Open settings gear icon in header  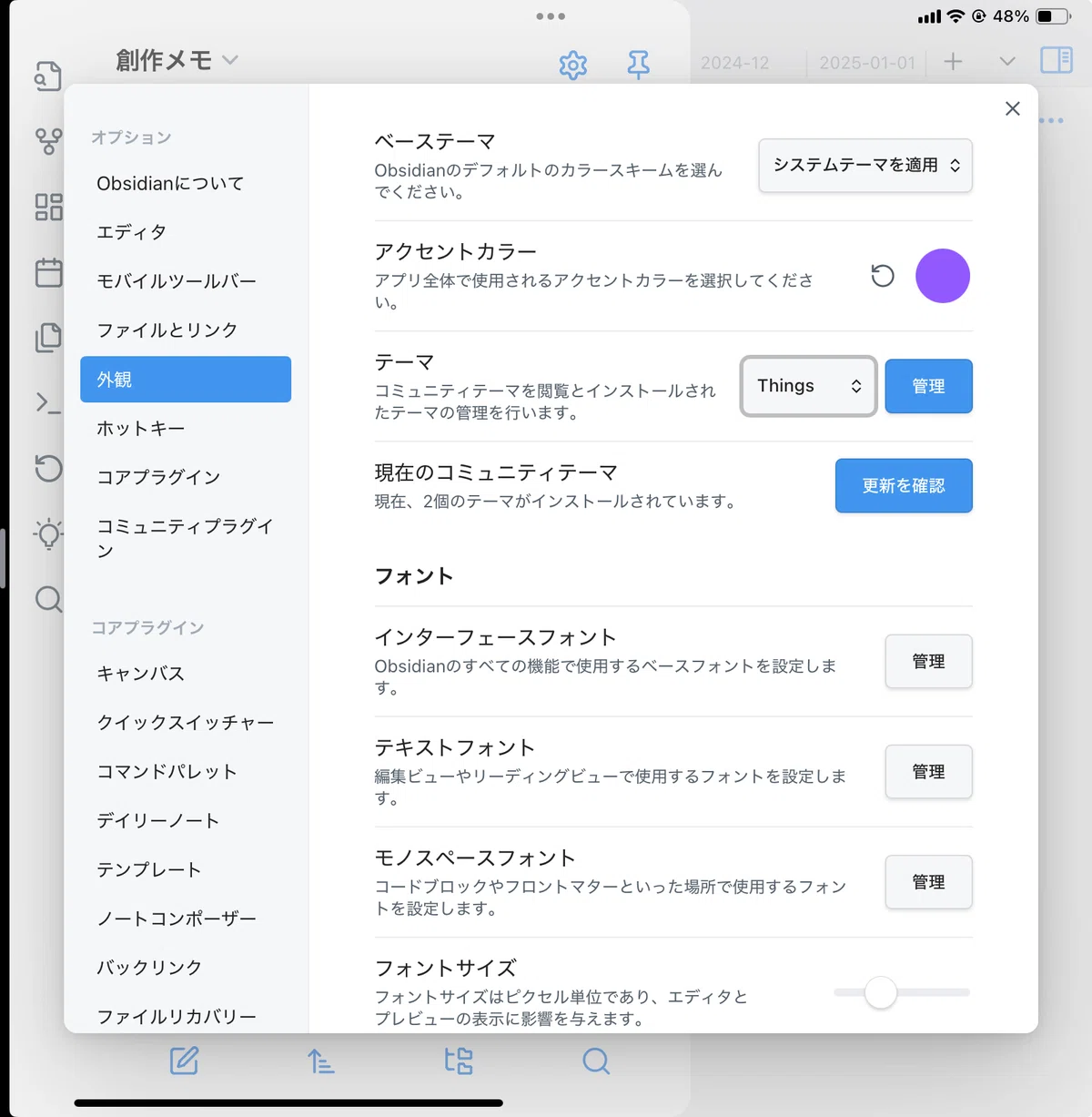coord(573,65)
